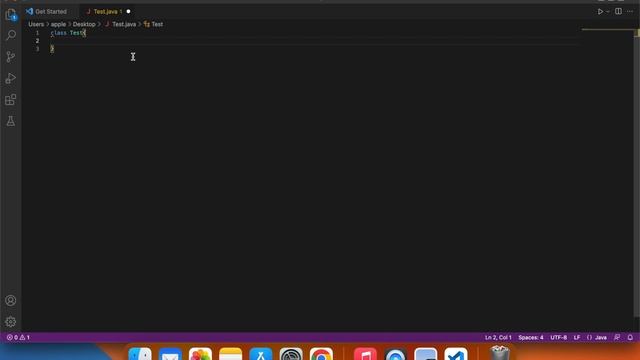Click Ln 2, Col 1 go-to-line indicator
The width and height of the screenshot is (640, 360).
tap(498, 338)
